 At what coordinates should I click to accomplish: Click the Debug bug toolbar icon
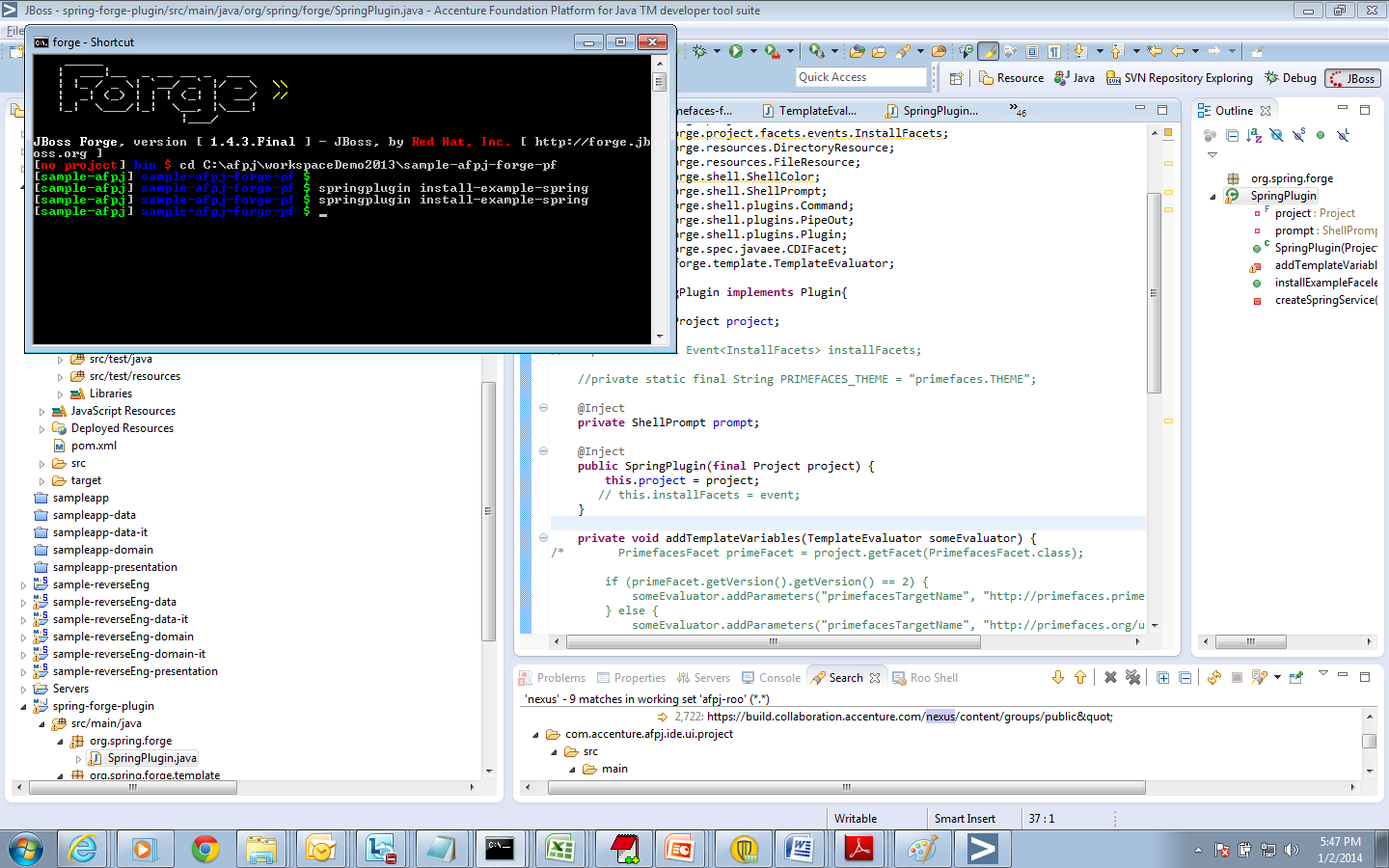pos(699,51)
